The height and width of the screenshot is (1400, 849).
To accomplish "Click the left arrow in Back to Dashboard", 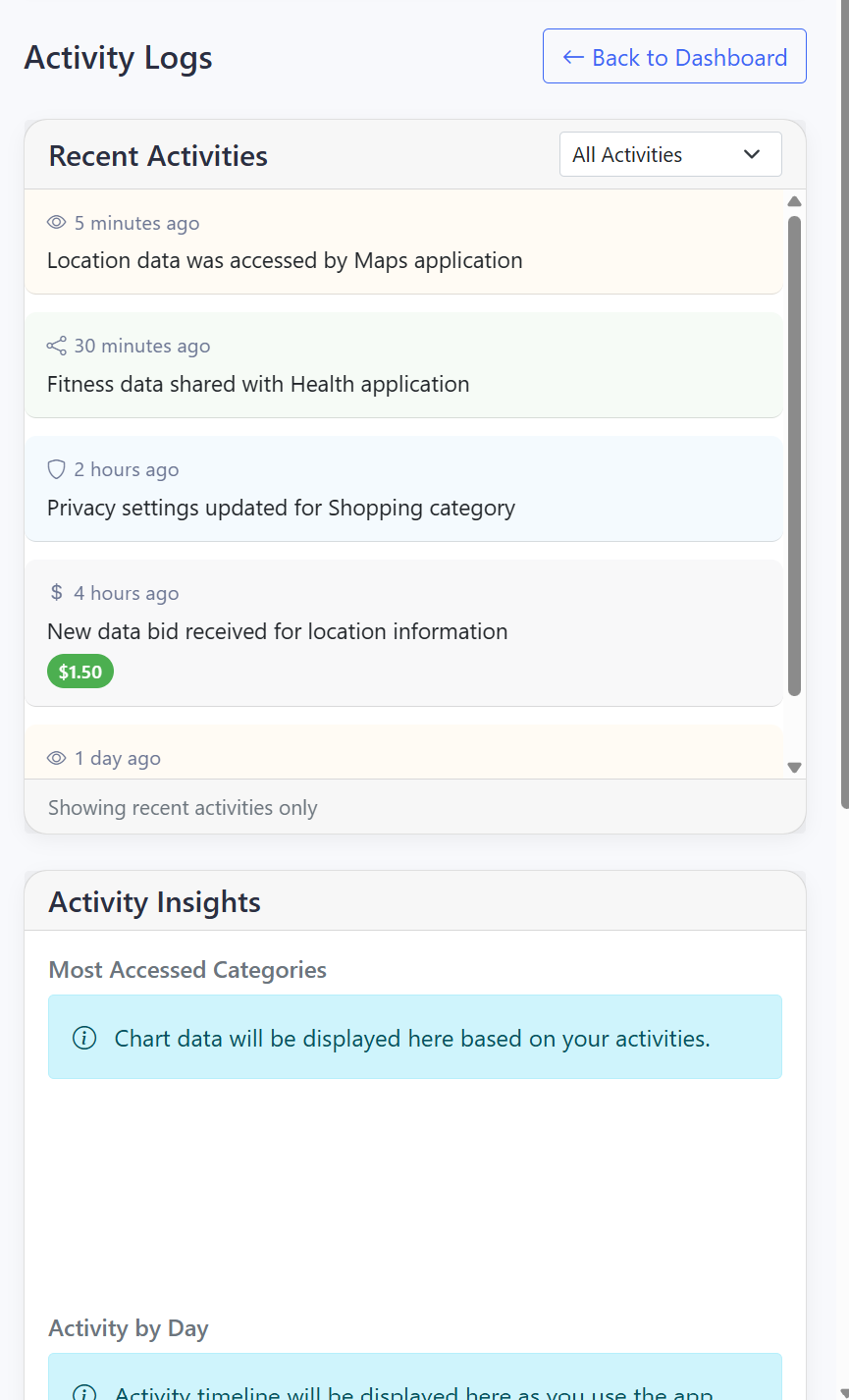I will point(571,56).
